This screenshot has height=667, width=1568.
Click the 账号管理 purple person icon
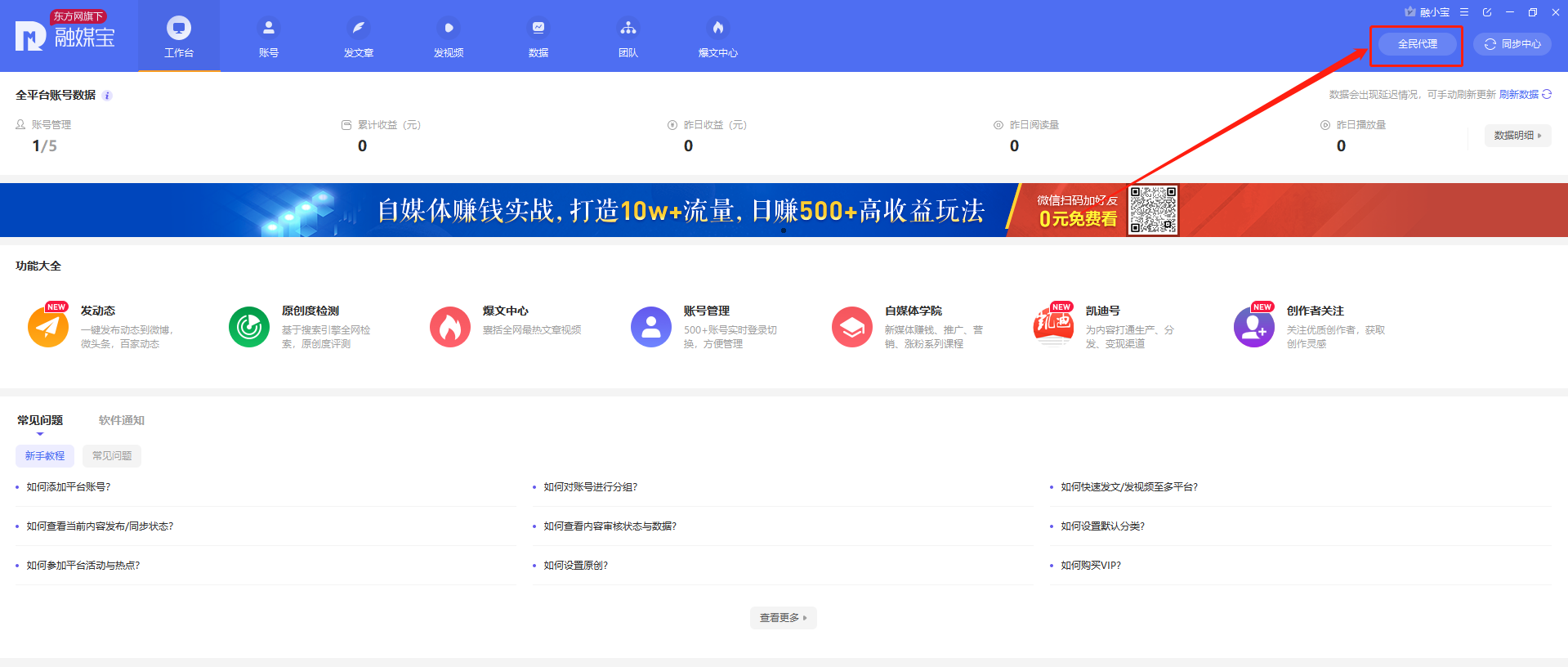(x=651, y=327)
